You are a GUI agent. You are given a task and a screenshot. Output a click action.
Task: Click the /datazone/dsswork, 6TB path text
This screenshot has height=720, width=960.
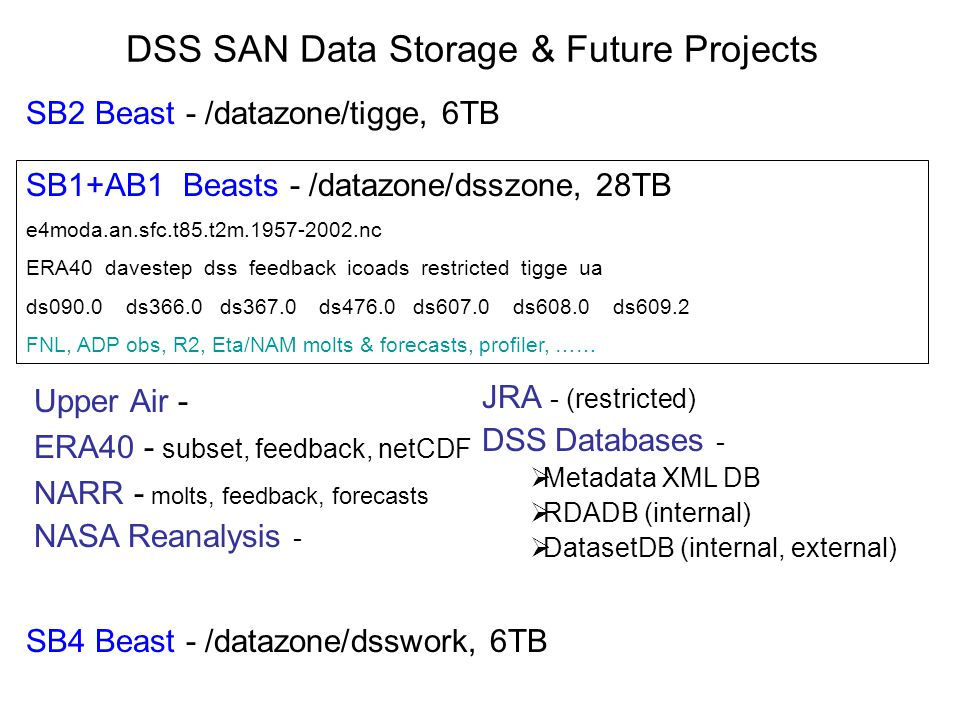coord(375,641)
